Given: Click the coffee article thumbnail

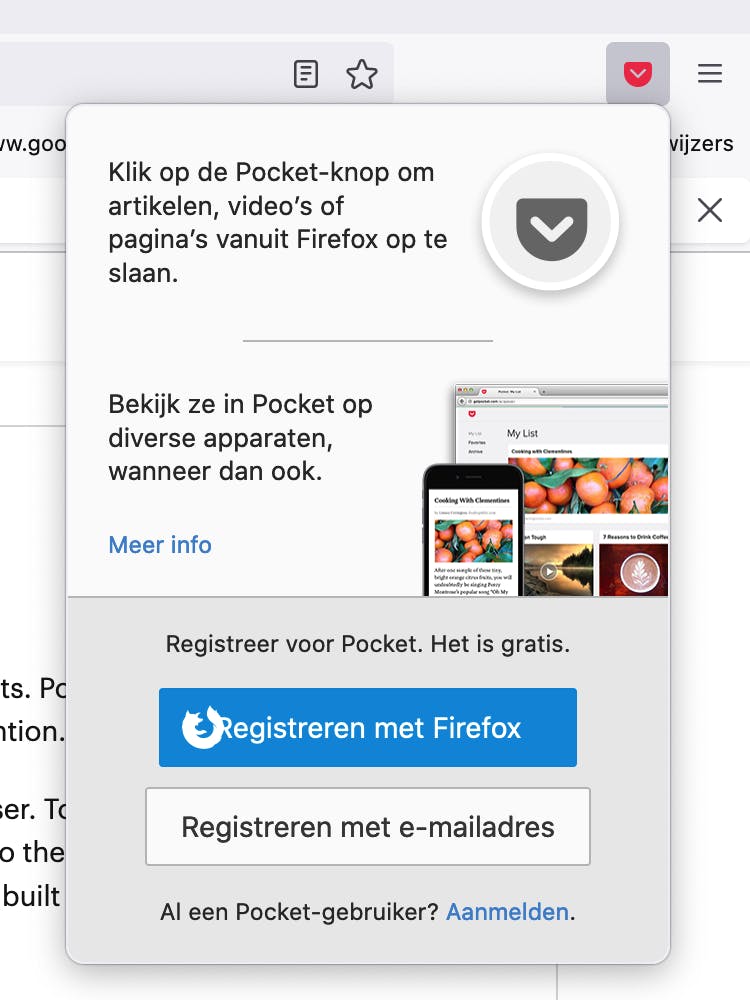Looking at the screenshot, I should tap(634, 568).
